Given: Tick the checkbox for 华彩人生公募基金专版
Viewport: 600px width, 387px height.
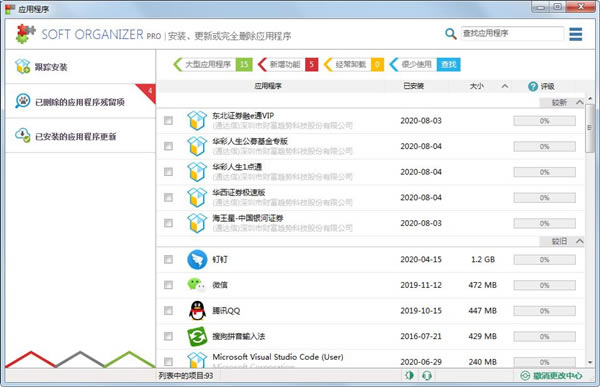Looking at the screenshot, I should (x=168, y=146).
